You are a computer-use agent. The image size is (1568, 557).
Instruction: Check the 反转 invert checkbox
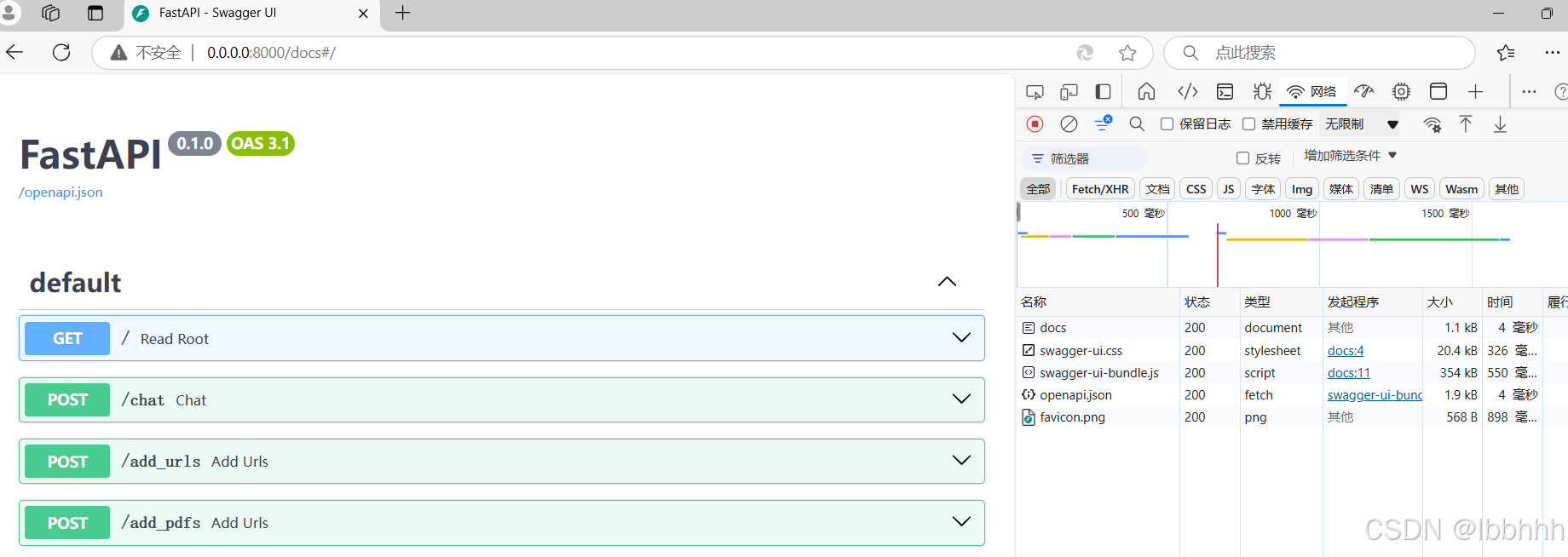tap(1242, 158)
